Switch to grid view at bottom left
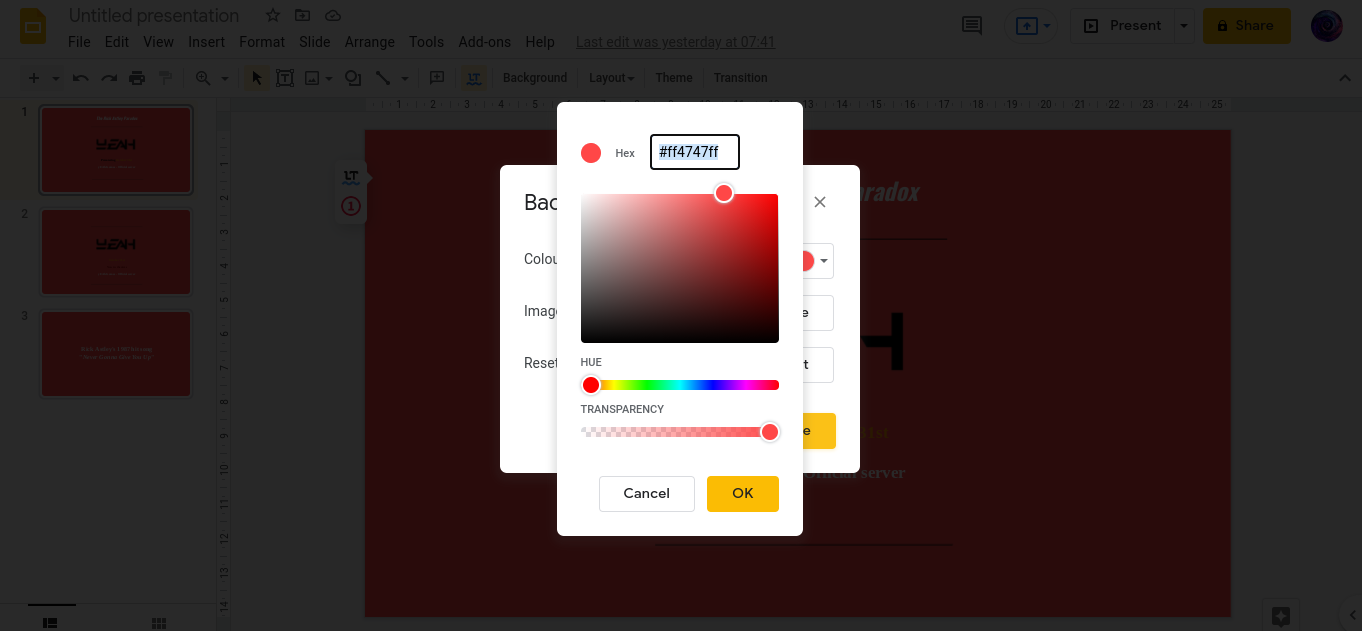Viewport: 1362px width, 631px height. tap(158, 623)
